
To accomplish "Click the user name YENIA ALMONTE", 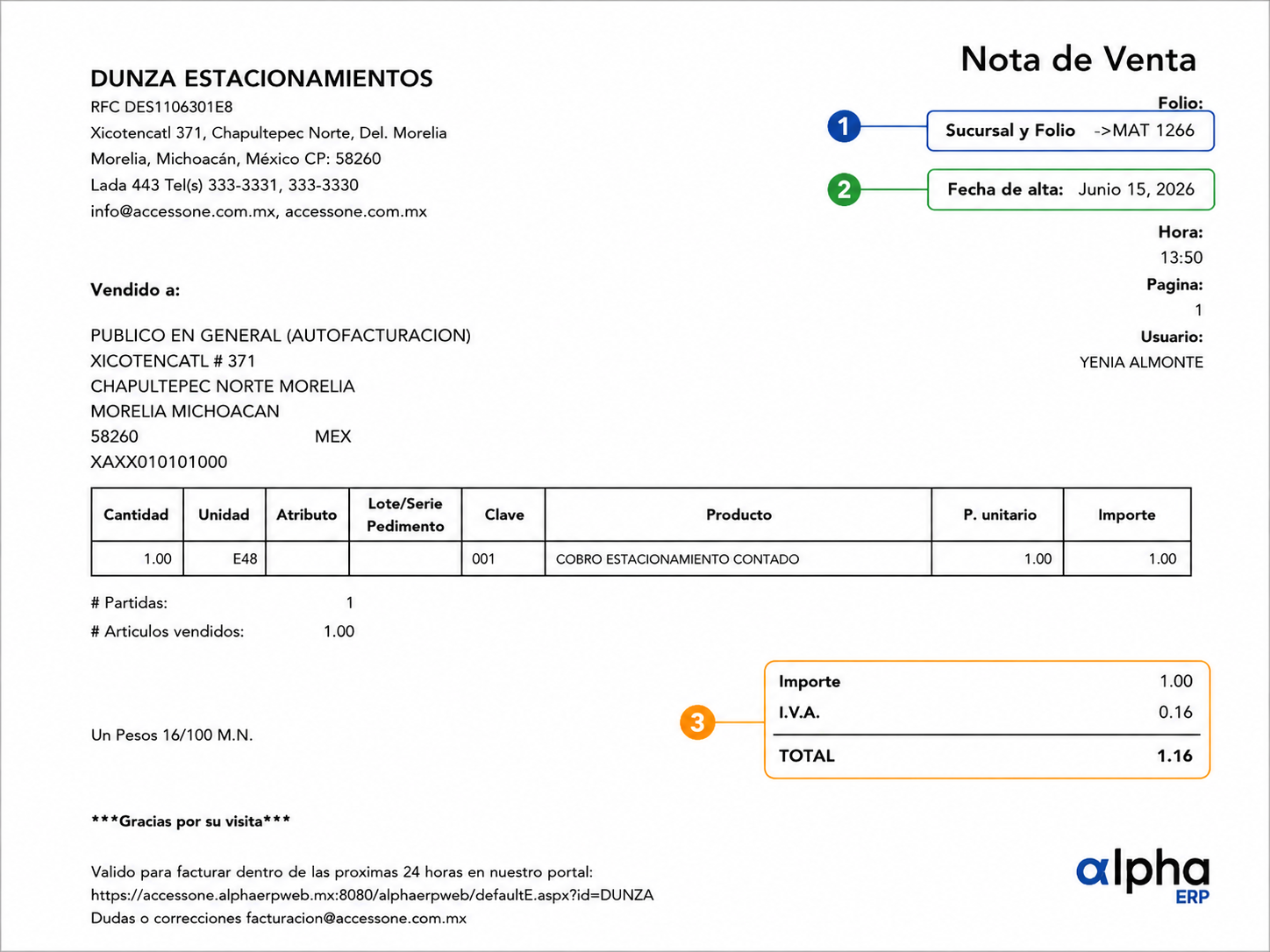I will click(1141, 362).
